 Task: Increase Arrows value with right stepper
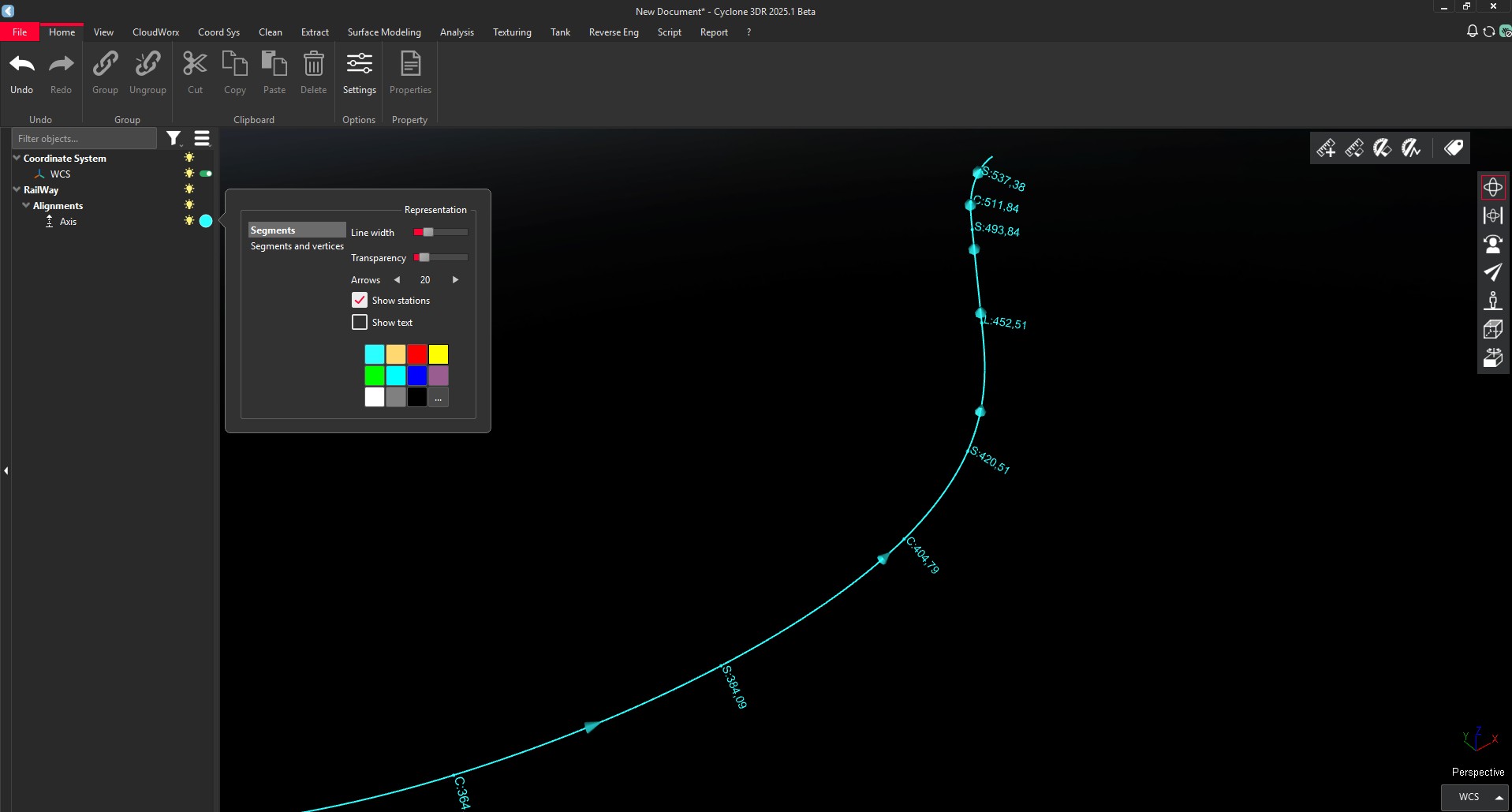pos(455,279)
